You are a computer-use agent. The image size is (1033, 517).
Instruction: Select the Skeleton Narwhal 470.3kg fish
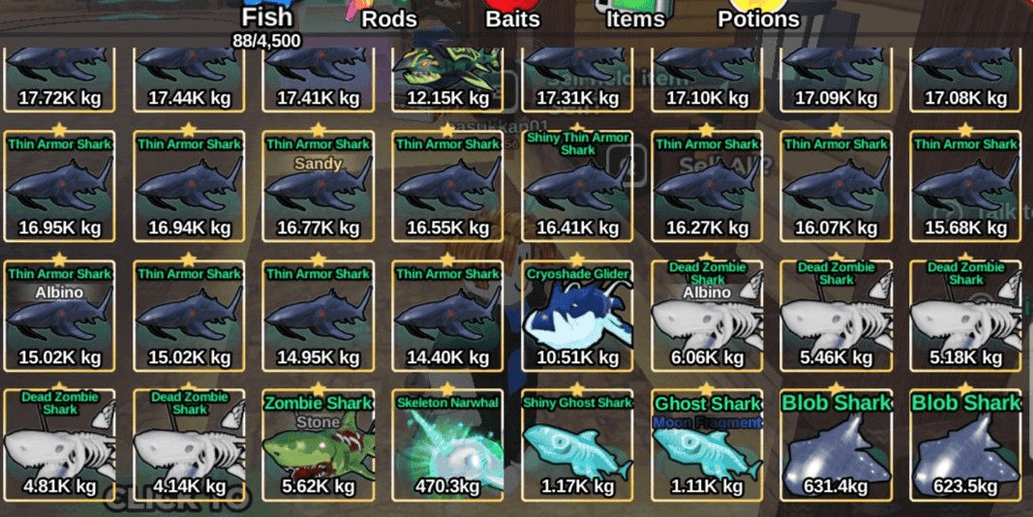[x=448, y=446]
